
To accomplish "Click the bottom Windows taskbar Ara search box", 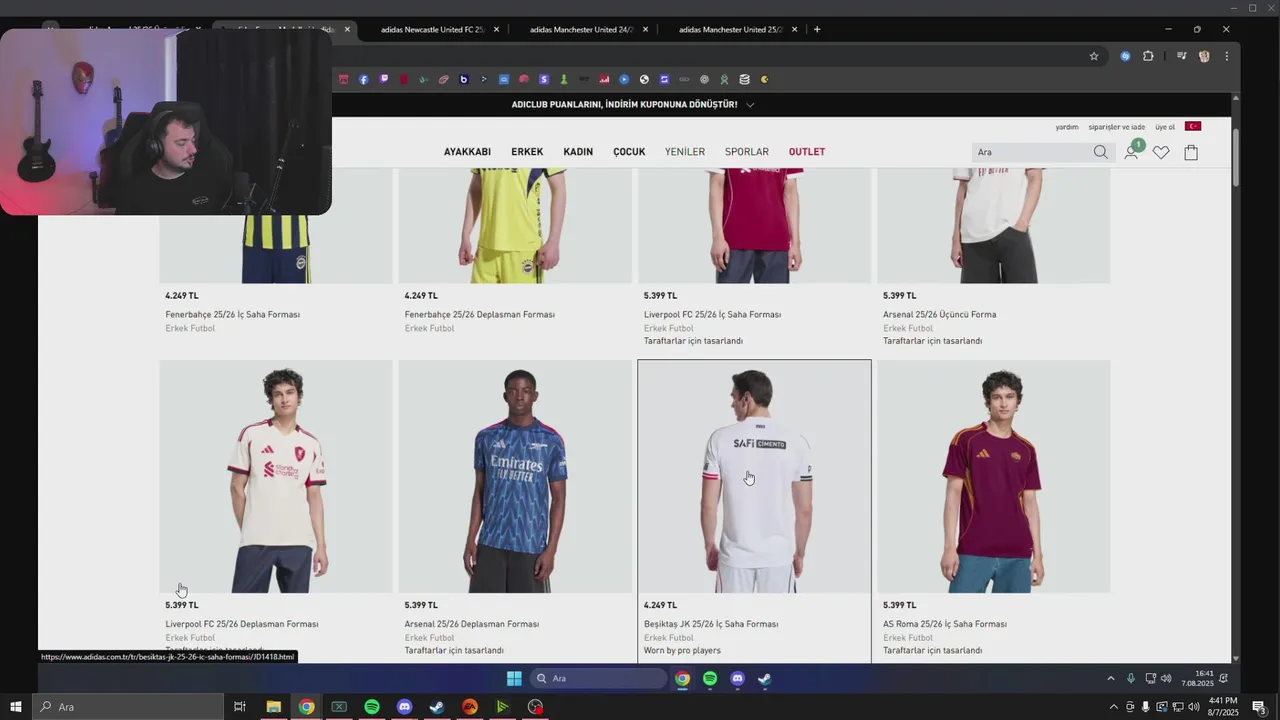I will pyautogui.click(x=128, y=707).
